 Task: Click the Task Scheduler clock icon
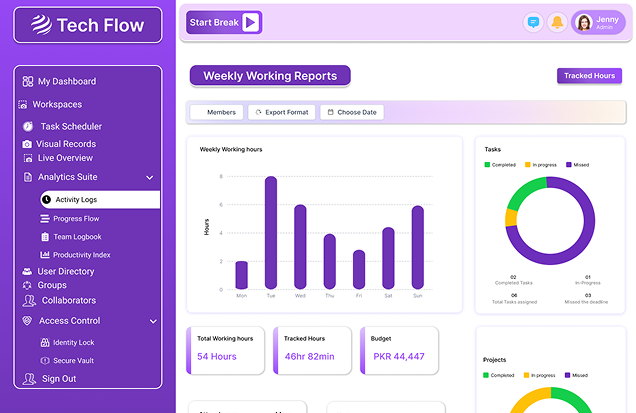(28, 127)
